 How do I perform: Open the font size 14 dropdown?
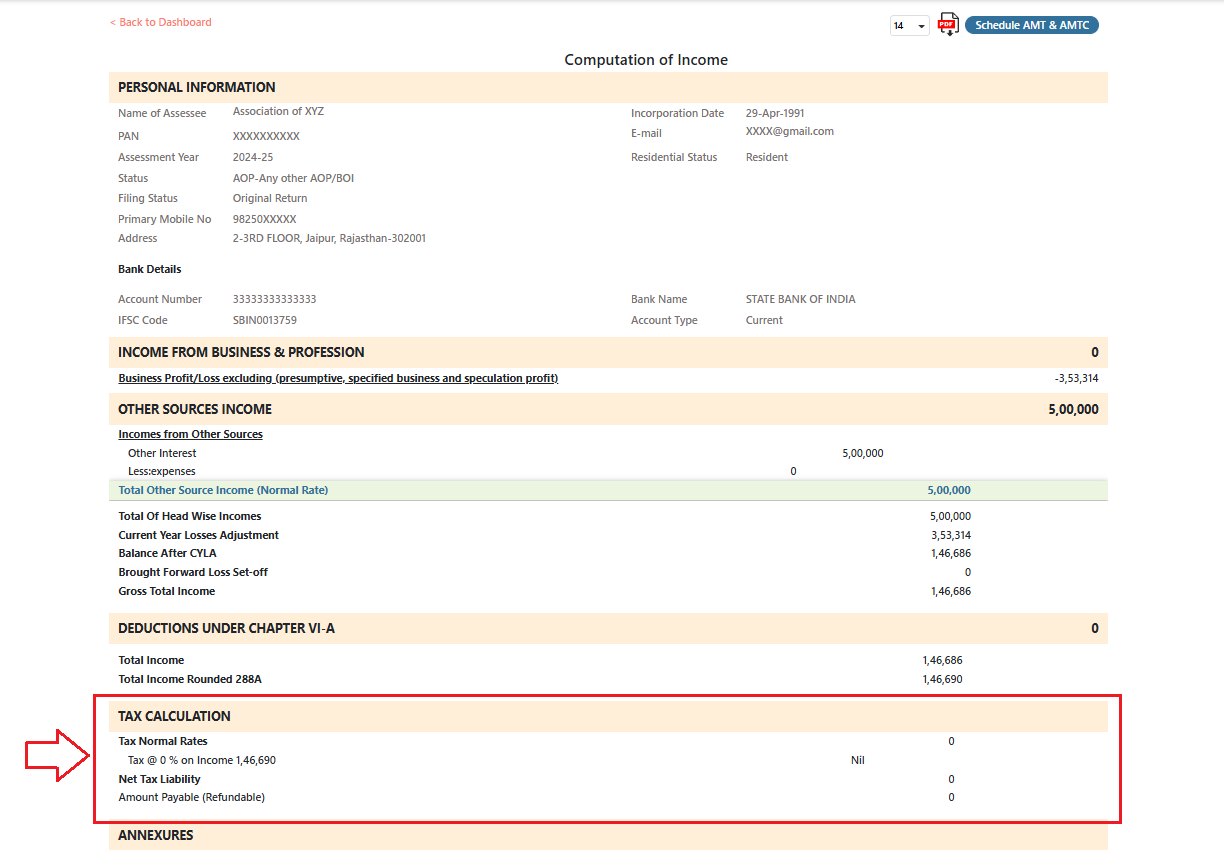coord(910,26)
